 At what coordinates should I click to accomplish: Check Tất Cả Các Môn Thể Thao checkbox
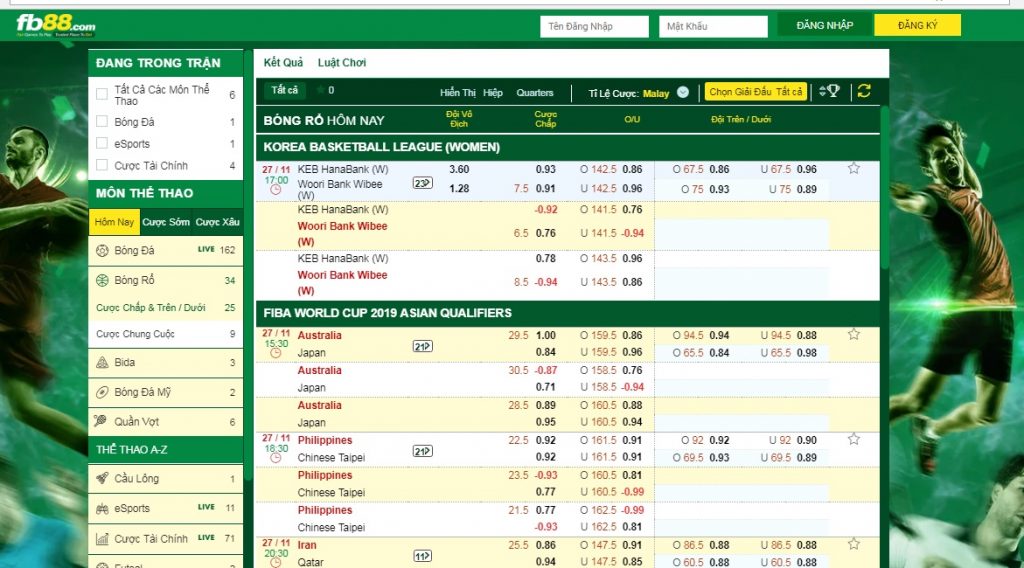click(x=102, y=94)
